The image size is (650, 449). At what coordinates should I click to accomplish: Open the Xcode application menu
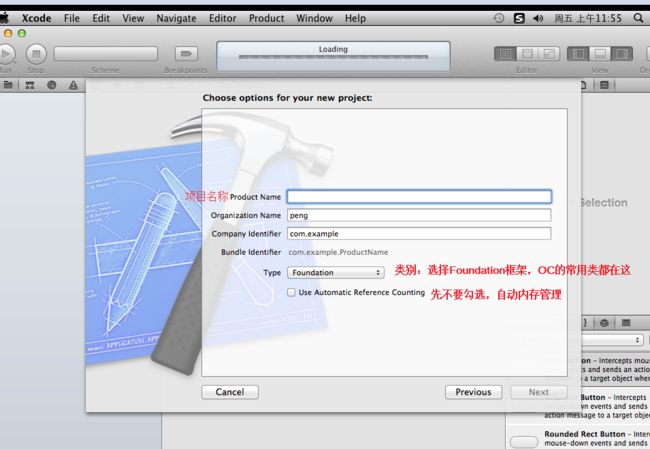coord(36,18)
